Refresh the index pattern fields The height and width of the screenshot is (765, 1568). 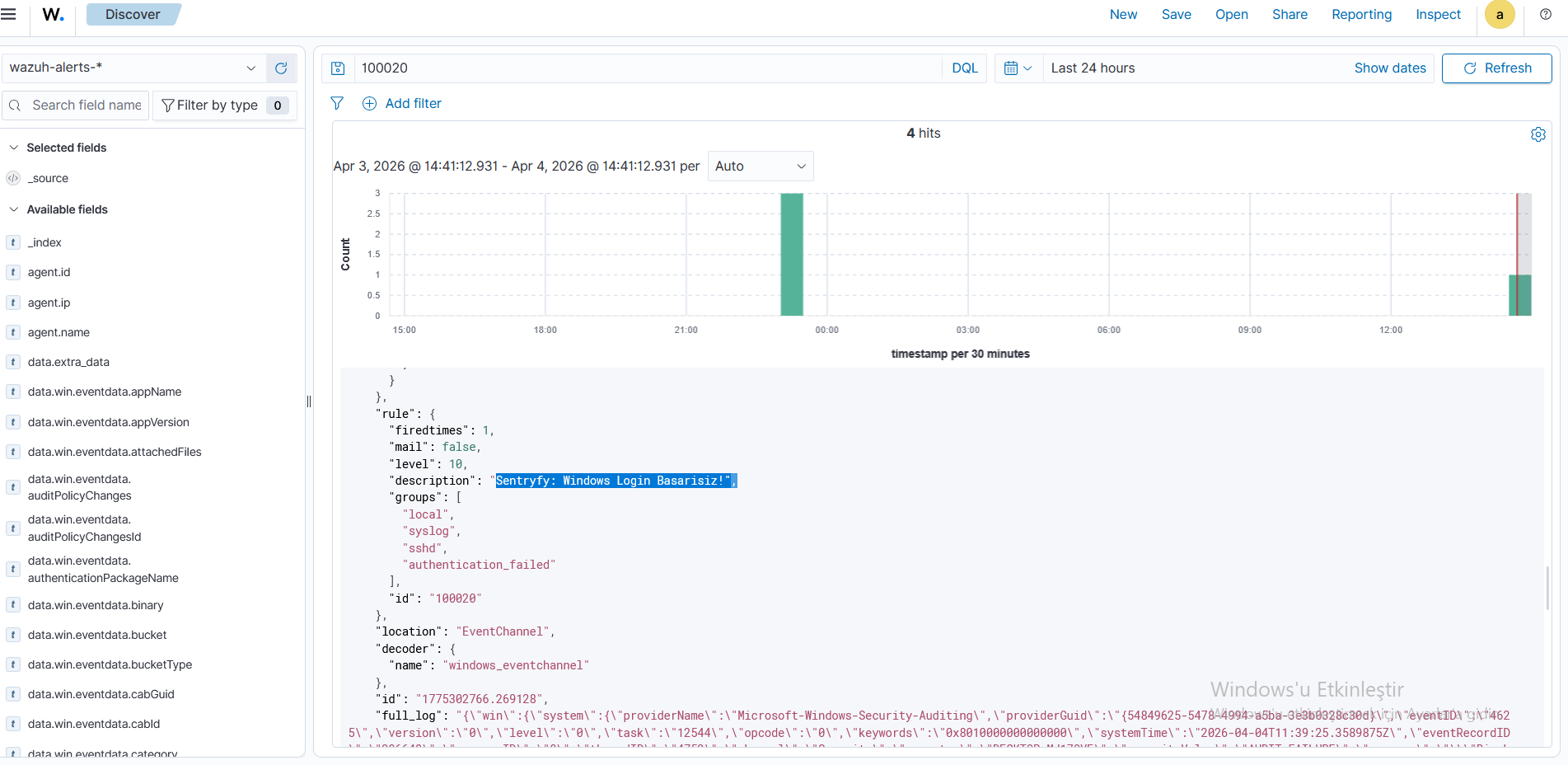281,68
